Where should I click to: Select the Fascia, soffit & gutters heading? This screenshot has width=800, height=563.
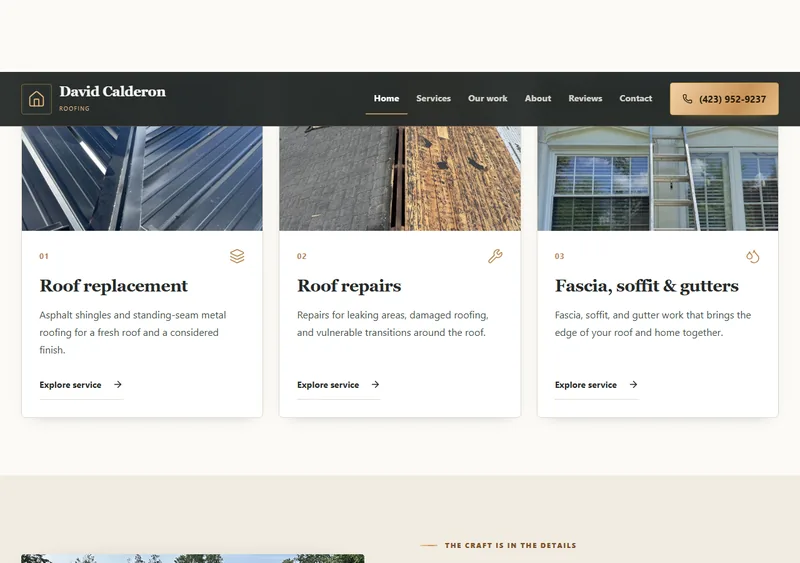pyautogui.click(x=646, y=286)
